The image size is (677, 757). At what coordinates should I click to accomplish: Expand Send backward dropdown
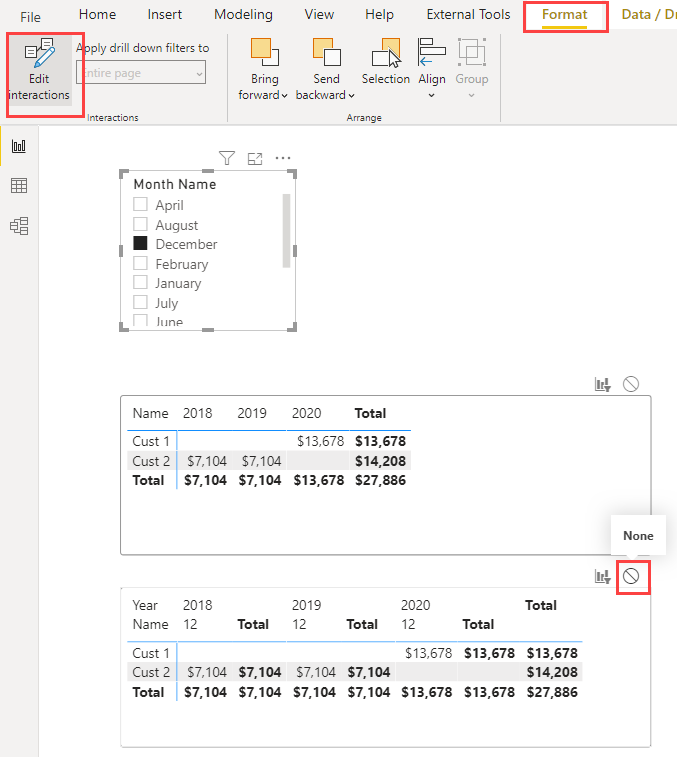(x=326, y=96)
